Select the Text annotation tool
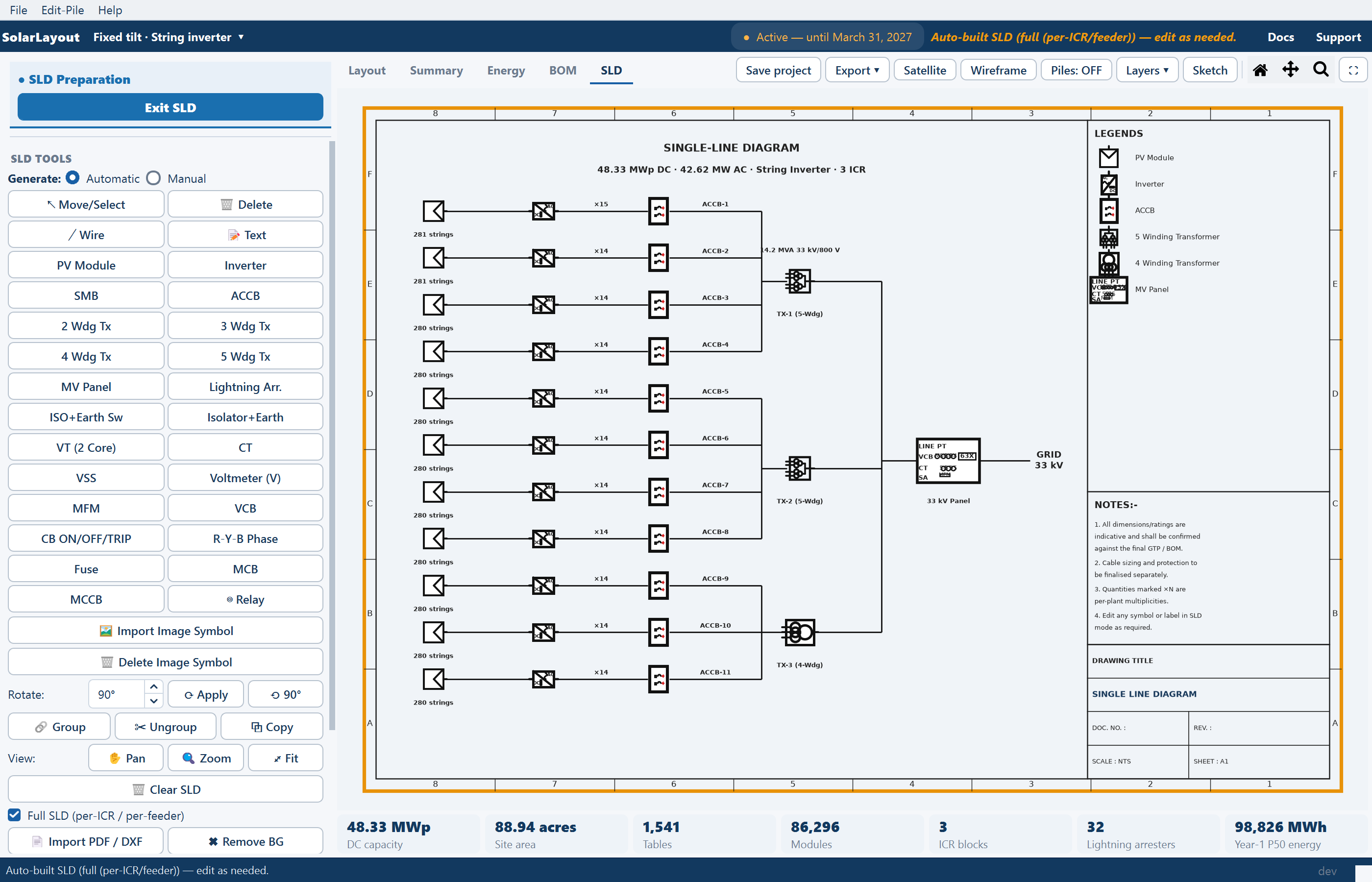 pos(245,235)
